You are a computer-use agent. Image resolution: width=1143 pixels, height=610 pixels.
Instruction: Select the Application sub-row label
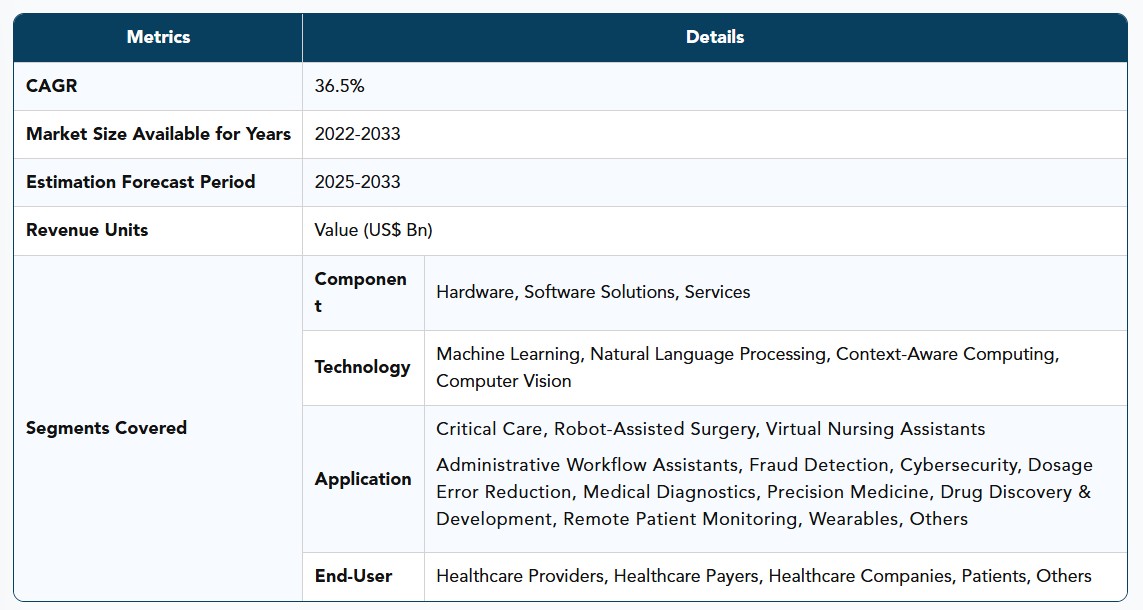coord(363,479)
